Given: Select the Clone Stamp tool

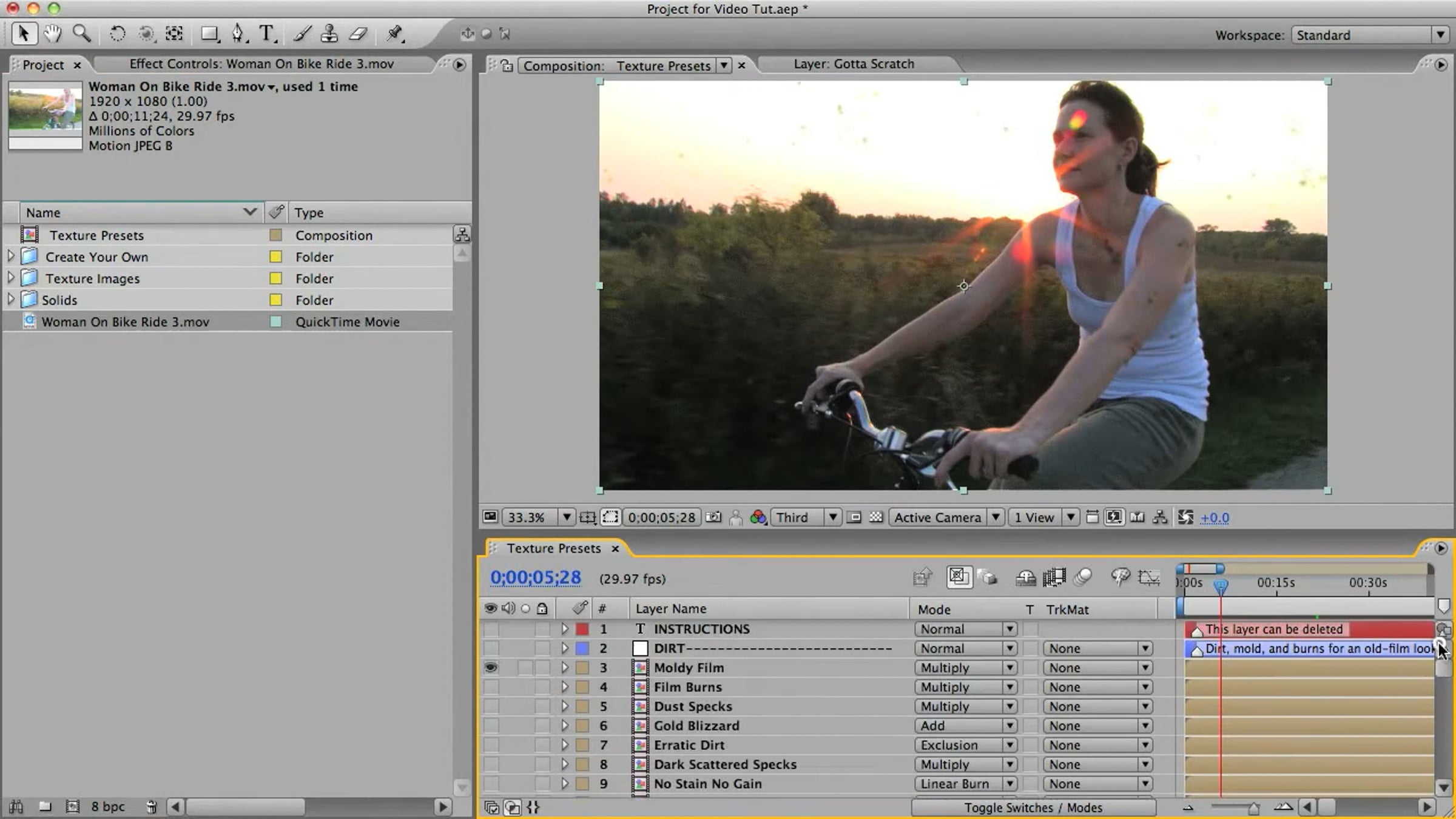Looking at the screenshot, I should pos(329,33).
